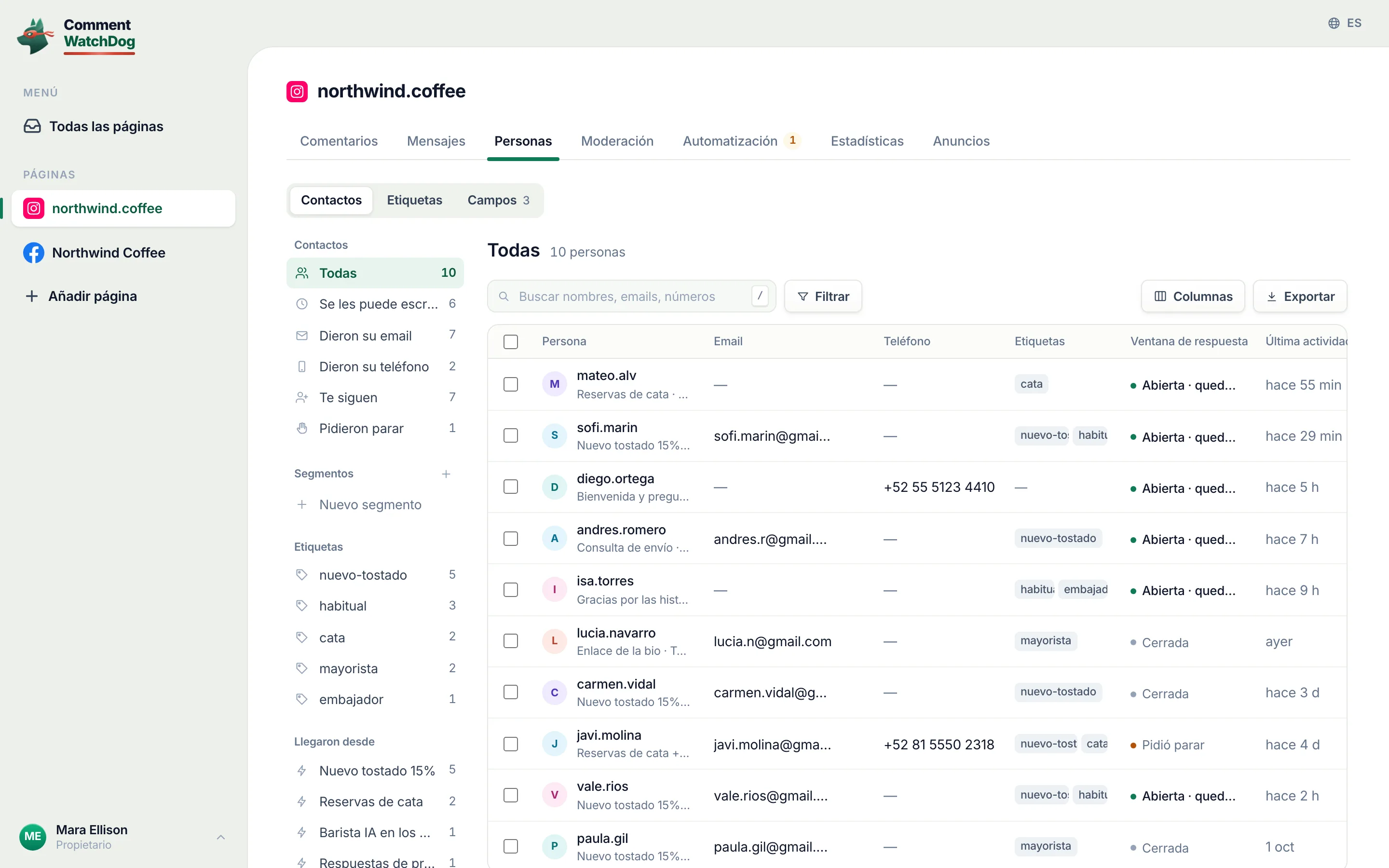
Task: Open the Estadísticas tab
Action: click(867, 141)
